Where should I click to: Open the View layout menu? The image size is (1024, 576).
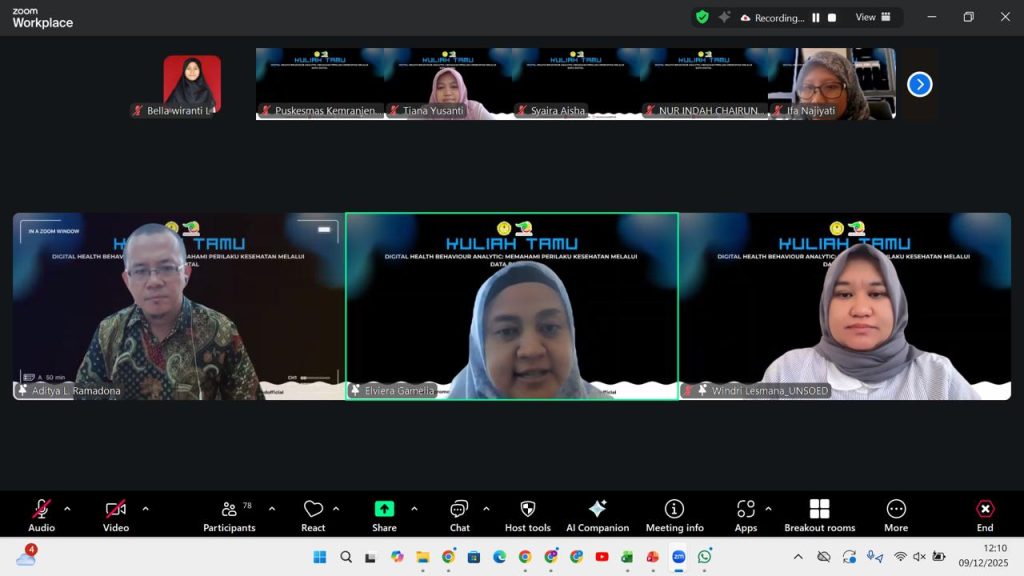[873, 17]
